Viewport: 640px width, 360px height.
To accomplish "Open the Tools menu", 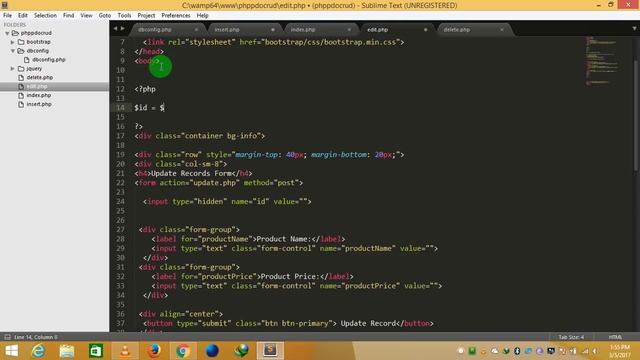I will [124, 16].
